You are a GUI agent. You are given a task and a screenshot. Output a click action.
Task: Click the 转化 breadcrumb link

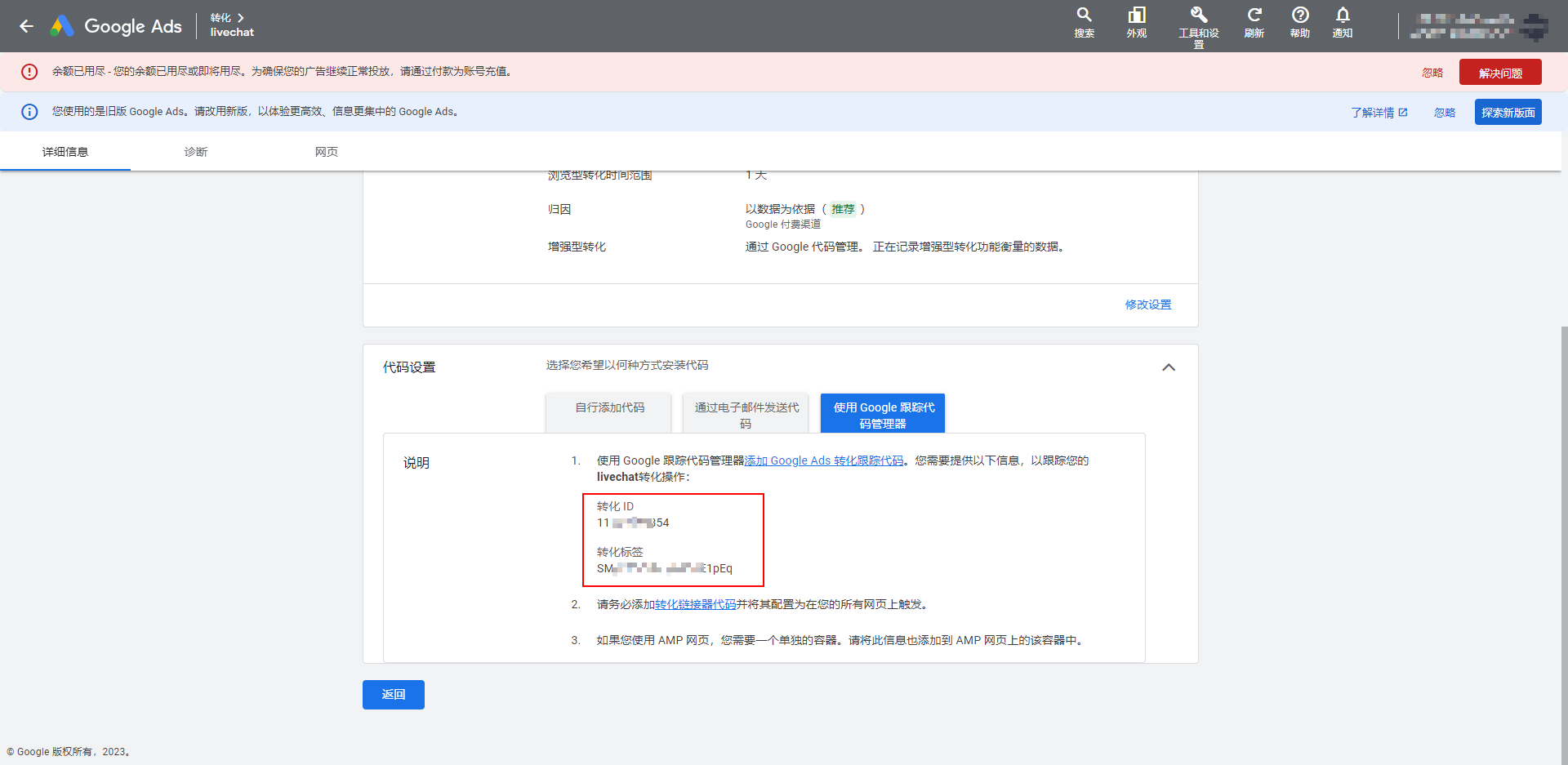(x=220, y=18)
